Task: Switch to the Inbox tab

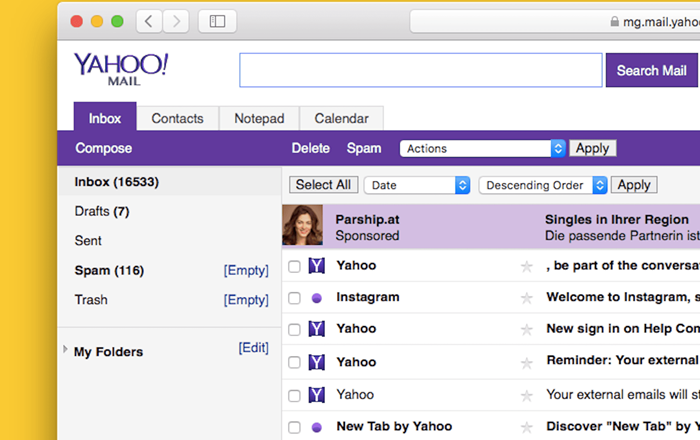Action: pyautogui.click(x=105, y=117)
